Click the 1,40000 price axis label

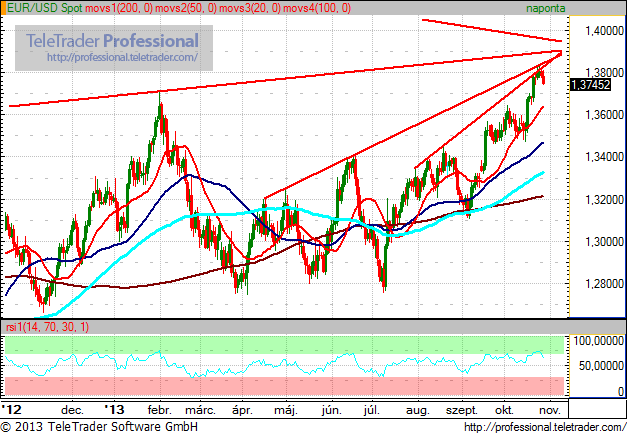pyautogui.click(x=604, y=30)
